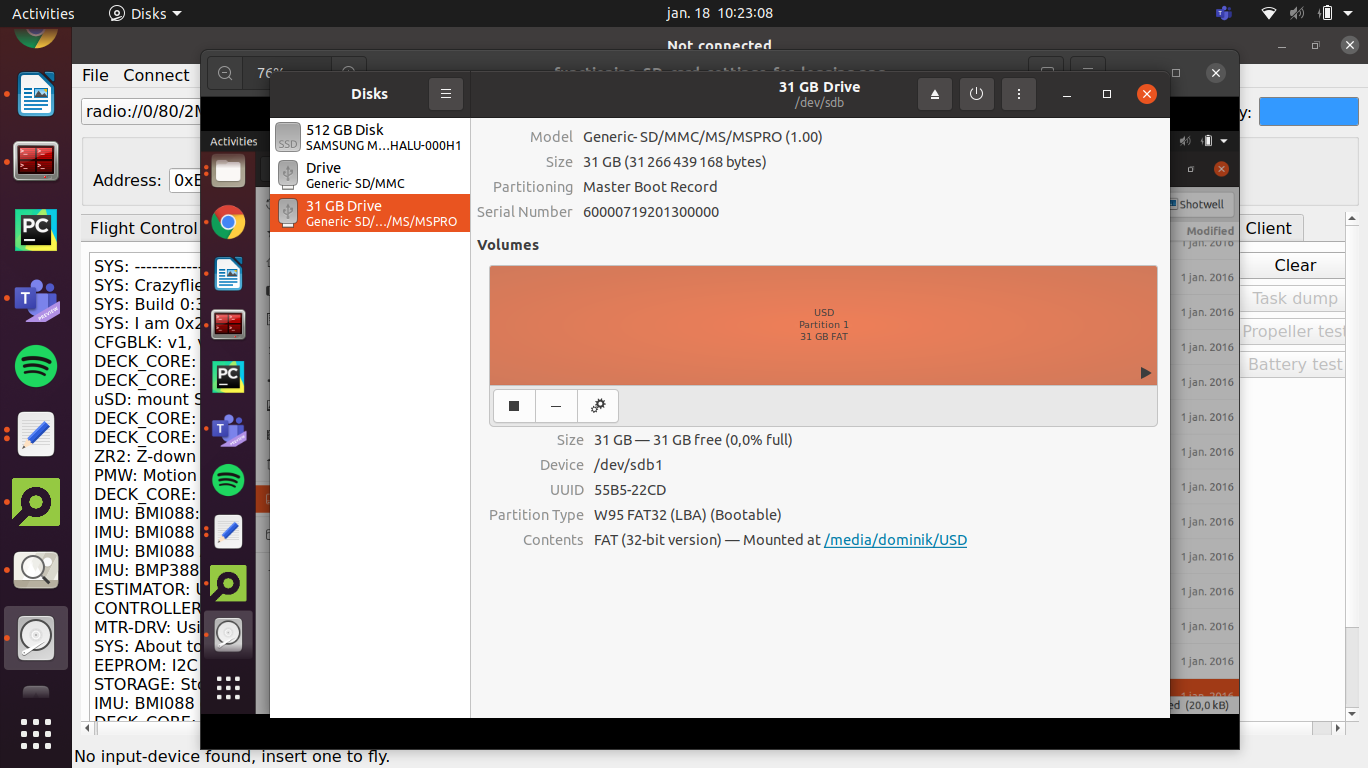This screenshot has height=768, width=1368.
Task: Click the radio:// address field in Crazyflie client
Action: tap(143, 111)
